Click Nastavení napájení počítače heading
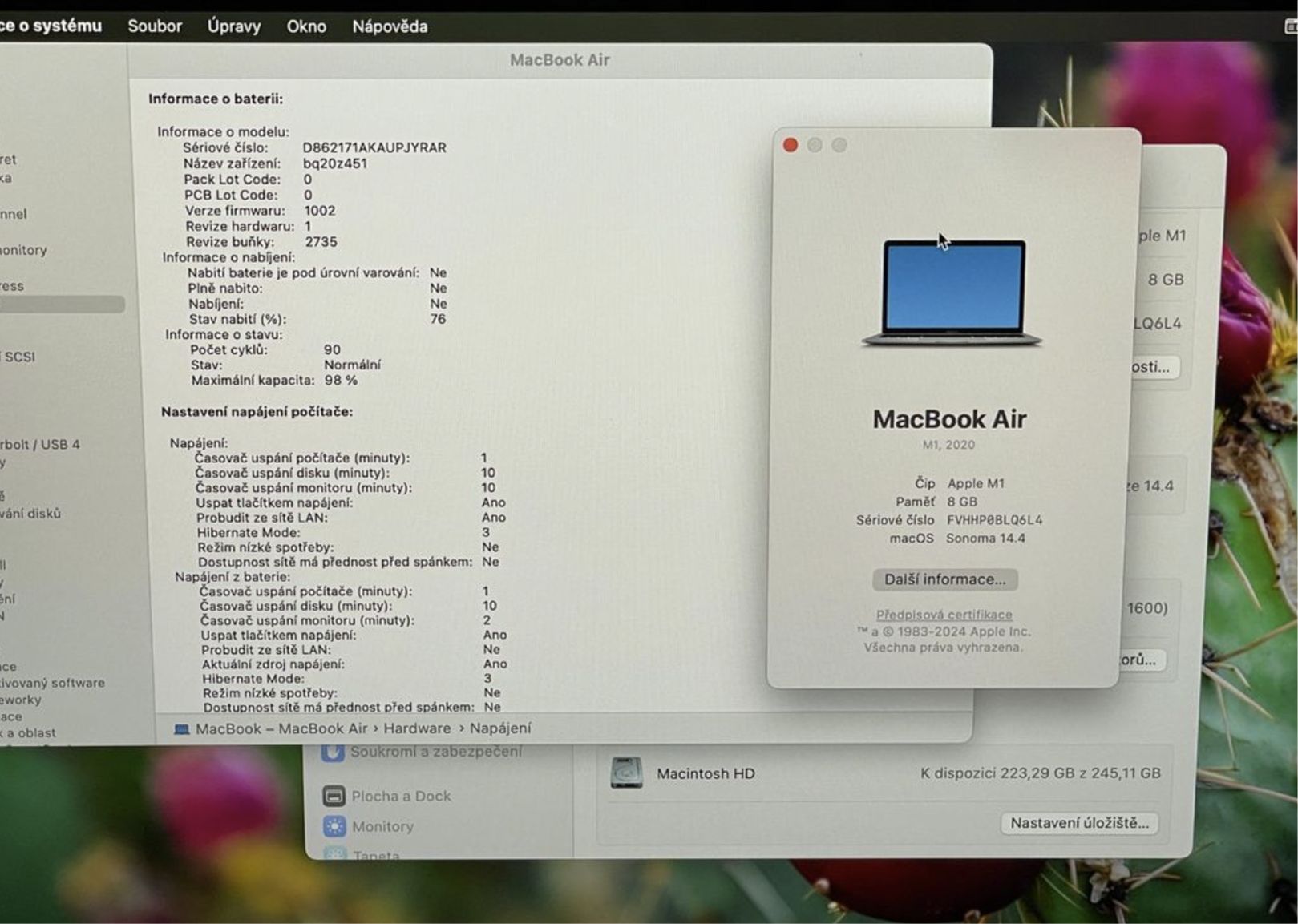This screenshot has height=924, width=1298. [257, 411]
